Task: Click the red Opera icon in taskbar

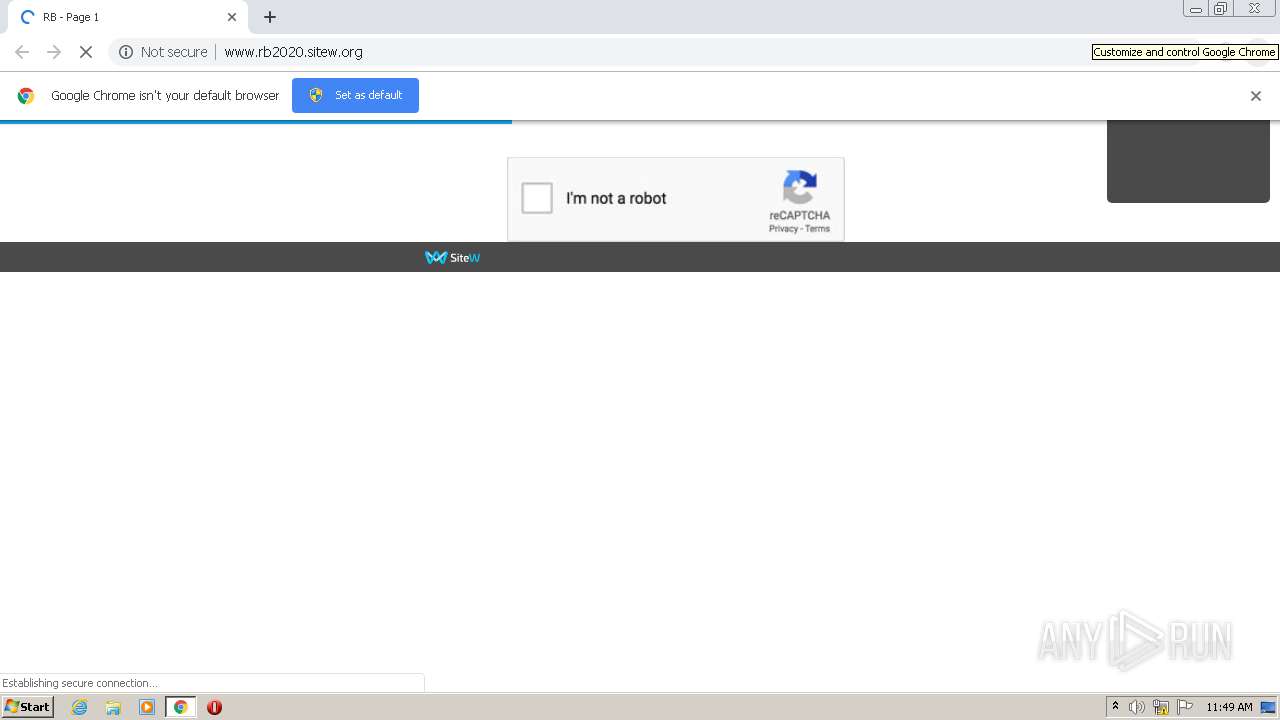Action: tap(214, 707)
